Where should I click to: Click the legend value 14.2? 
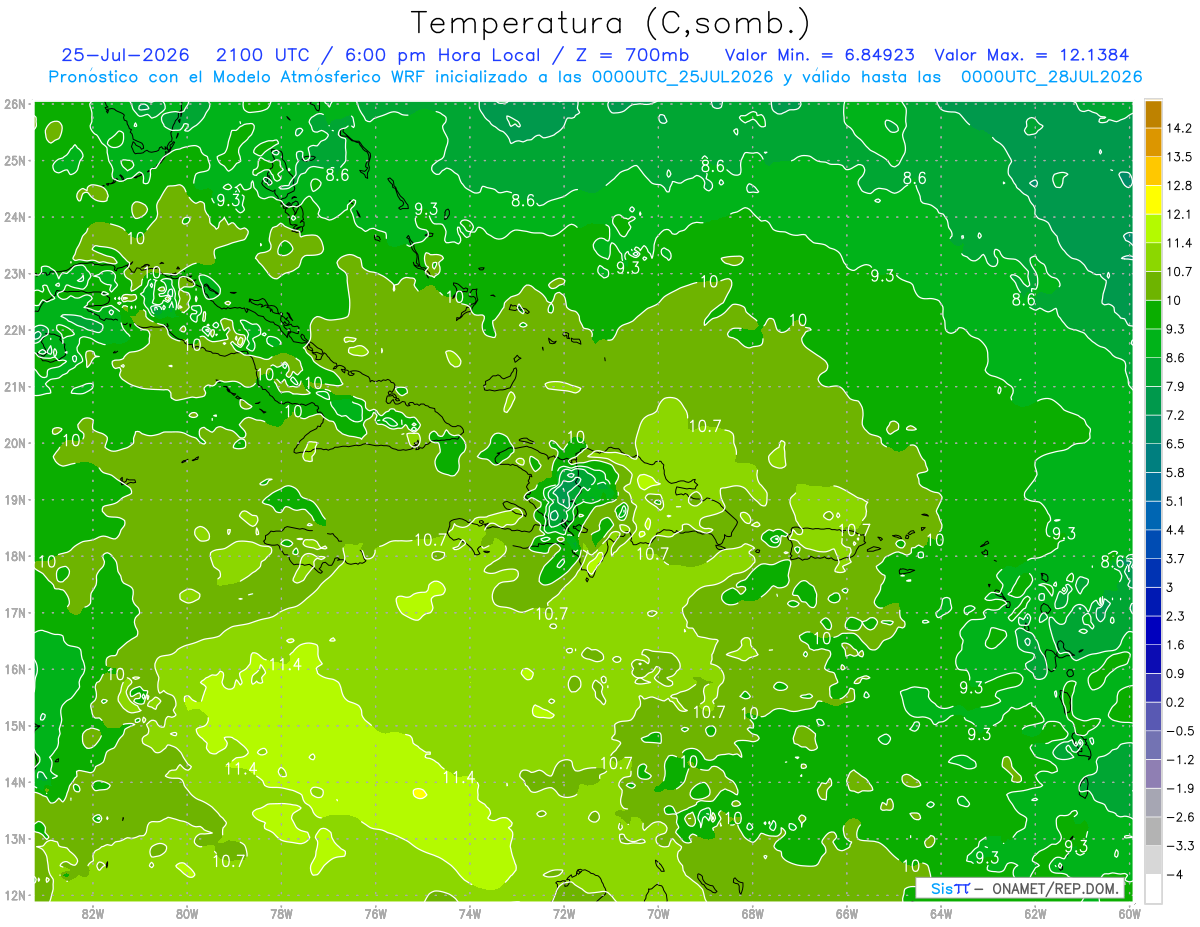(1179, 128)
